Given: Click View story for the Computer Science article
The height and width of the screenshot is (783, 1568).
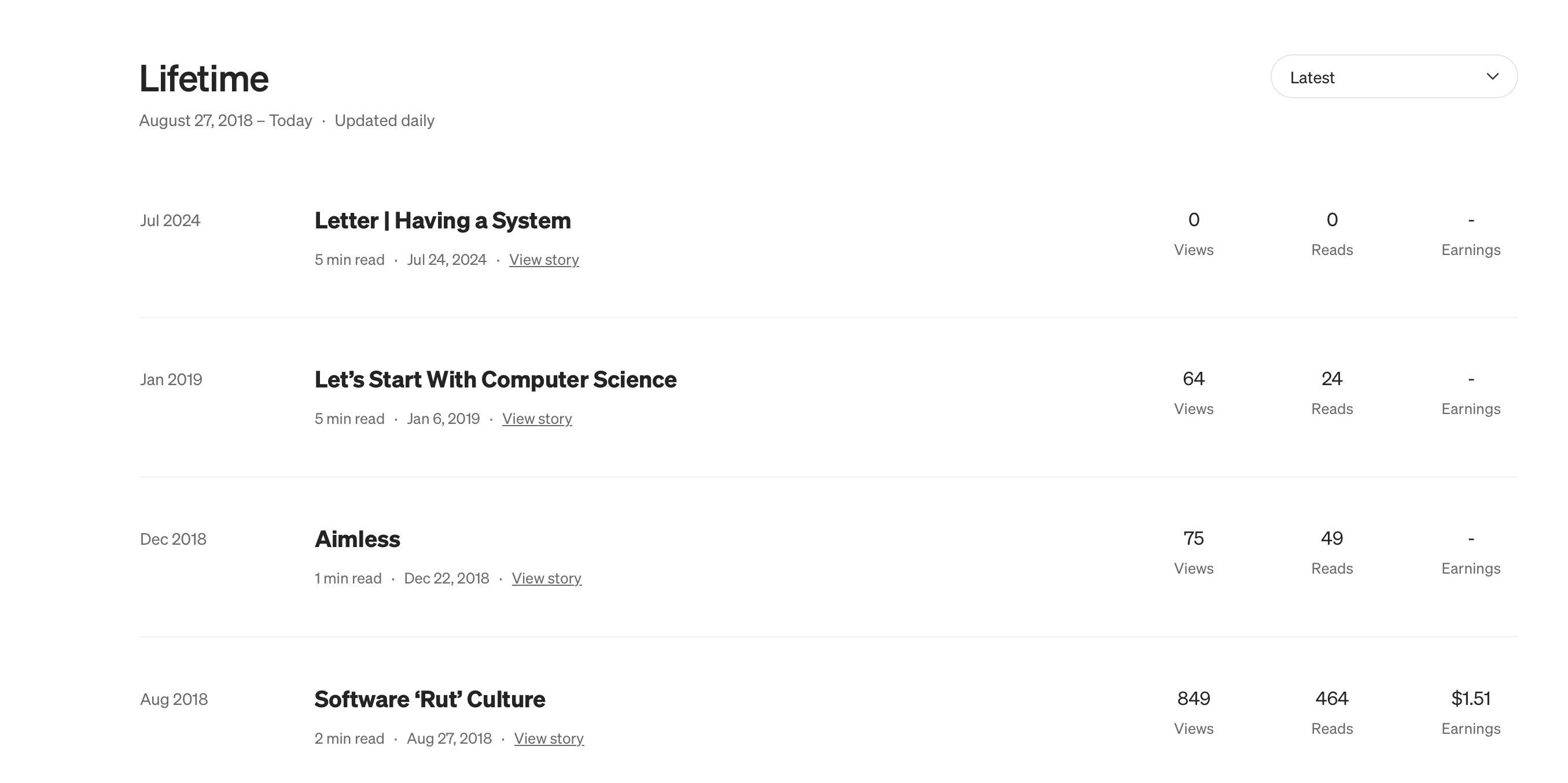Looking at the screenshot, I should [x=537, y=419].
